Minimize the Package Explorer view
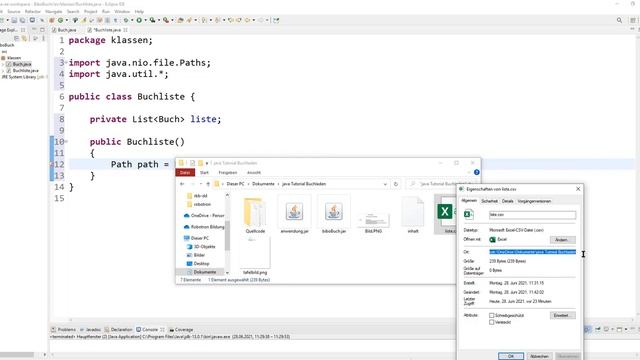 35,30
